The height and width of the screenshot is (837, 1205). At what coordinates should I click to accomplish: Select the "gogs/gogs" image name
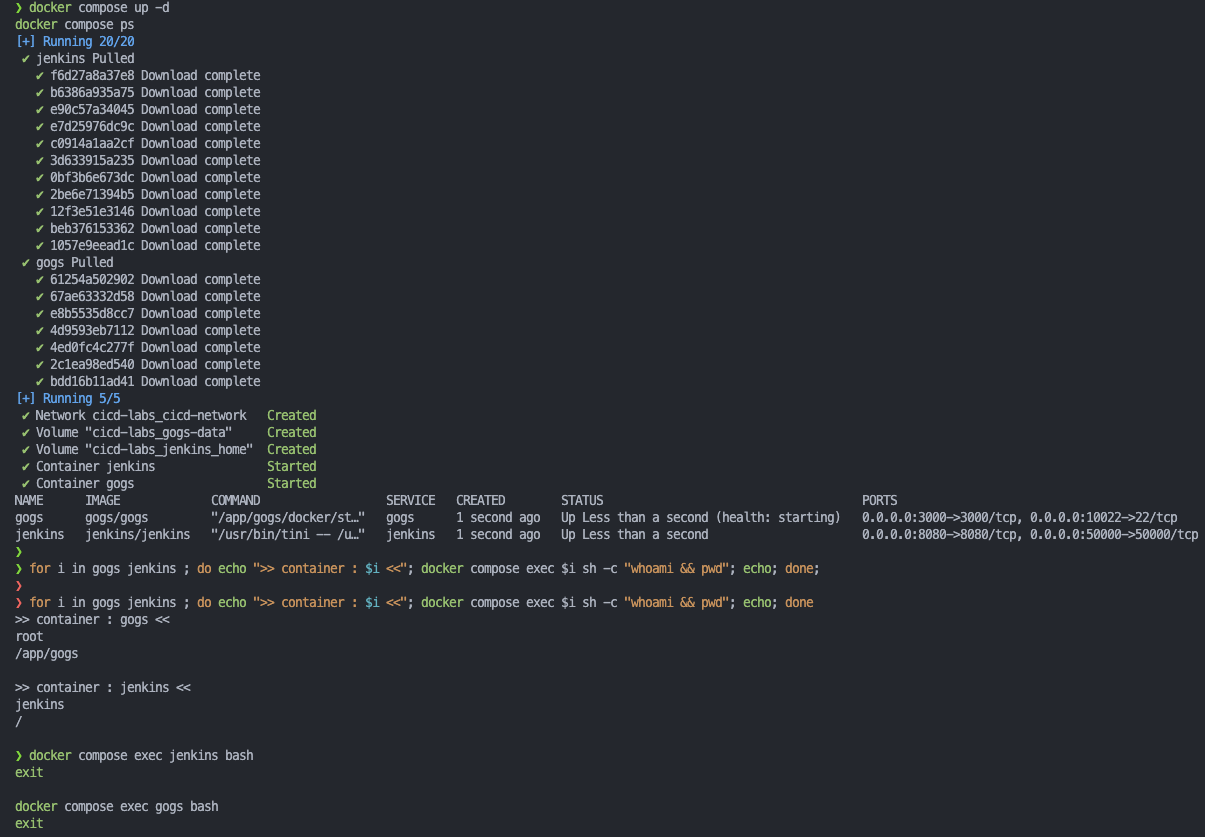tap(117, 517)
